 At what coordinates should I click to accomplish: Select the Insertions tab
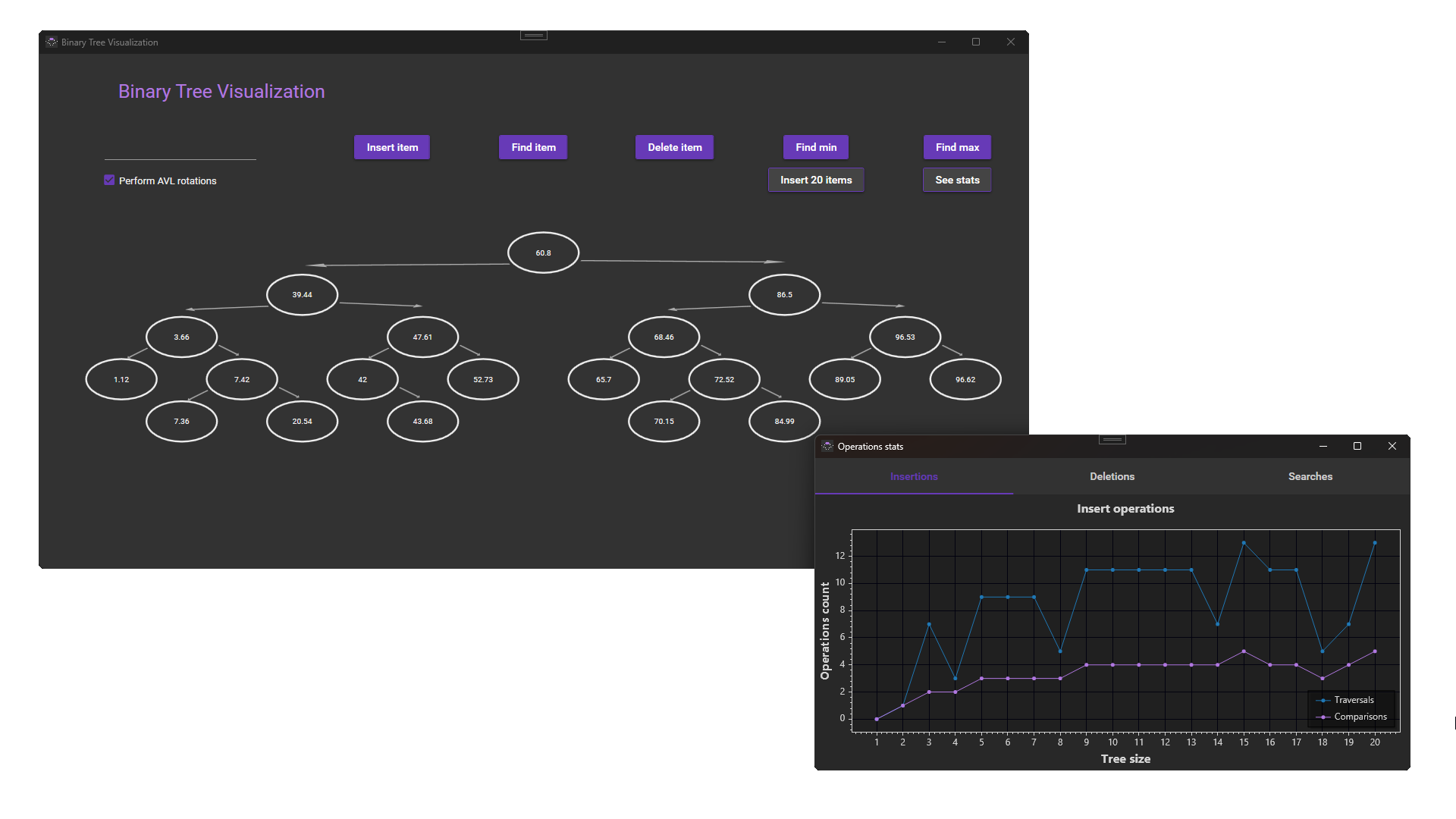pyautogui.click(x=914, y=476)
